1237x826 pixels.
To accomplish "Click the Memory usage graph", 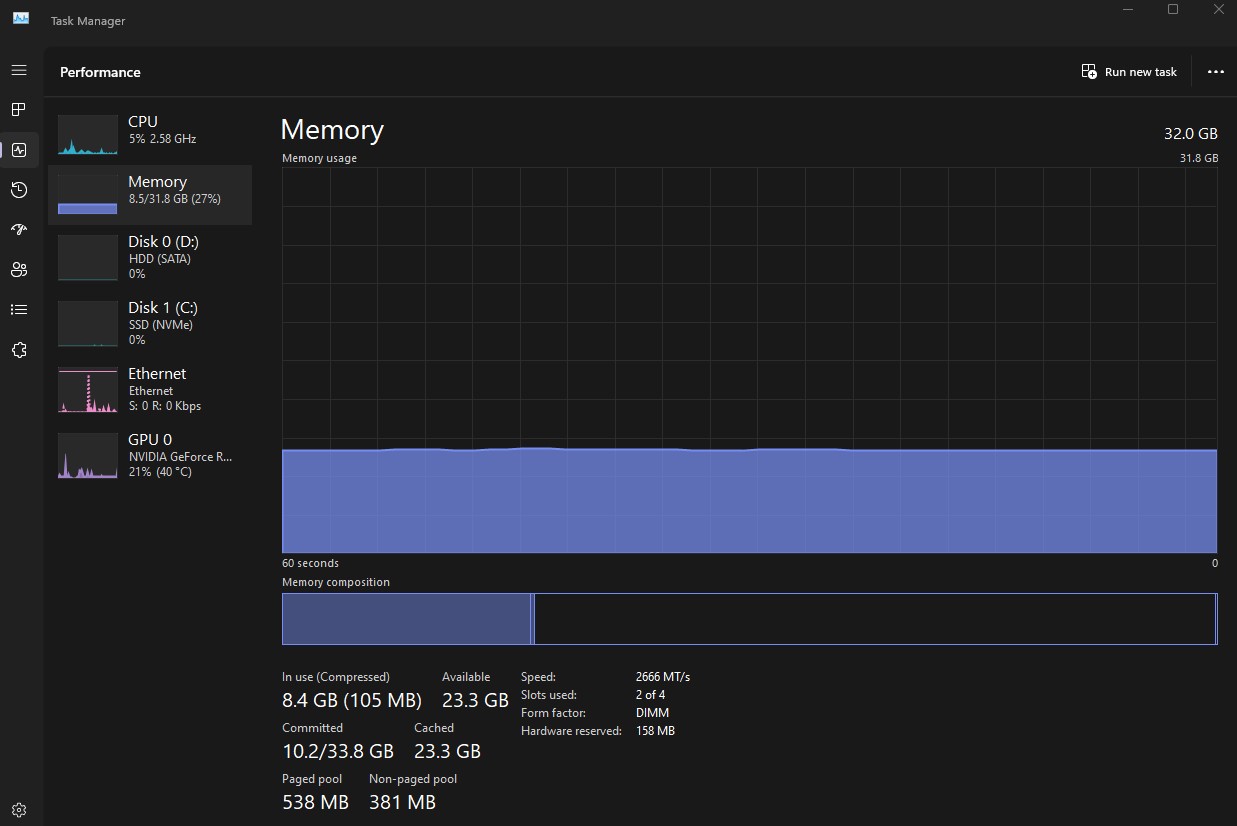I will [749, 359].
